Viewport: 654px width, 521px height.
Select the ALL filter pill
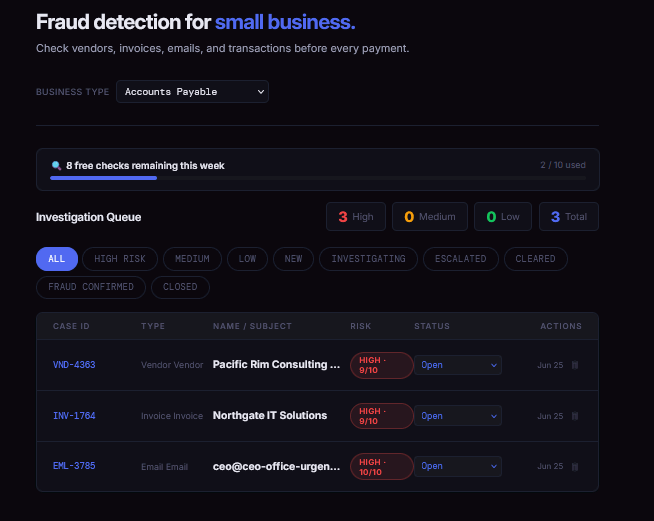(x=57, y=259)
